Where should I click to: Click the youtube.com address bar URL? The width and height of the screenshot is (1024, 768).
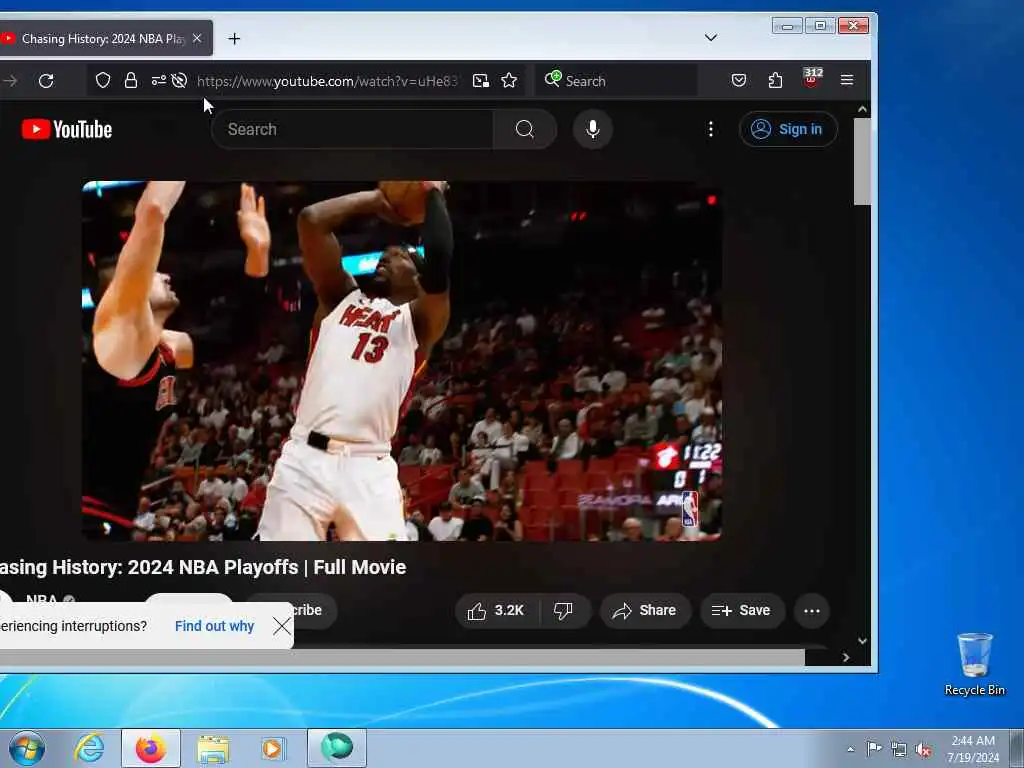[327, 81]
